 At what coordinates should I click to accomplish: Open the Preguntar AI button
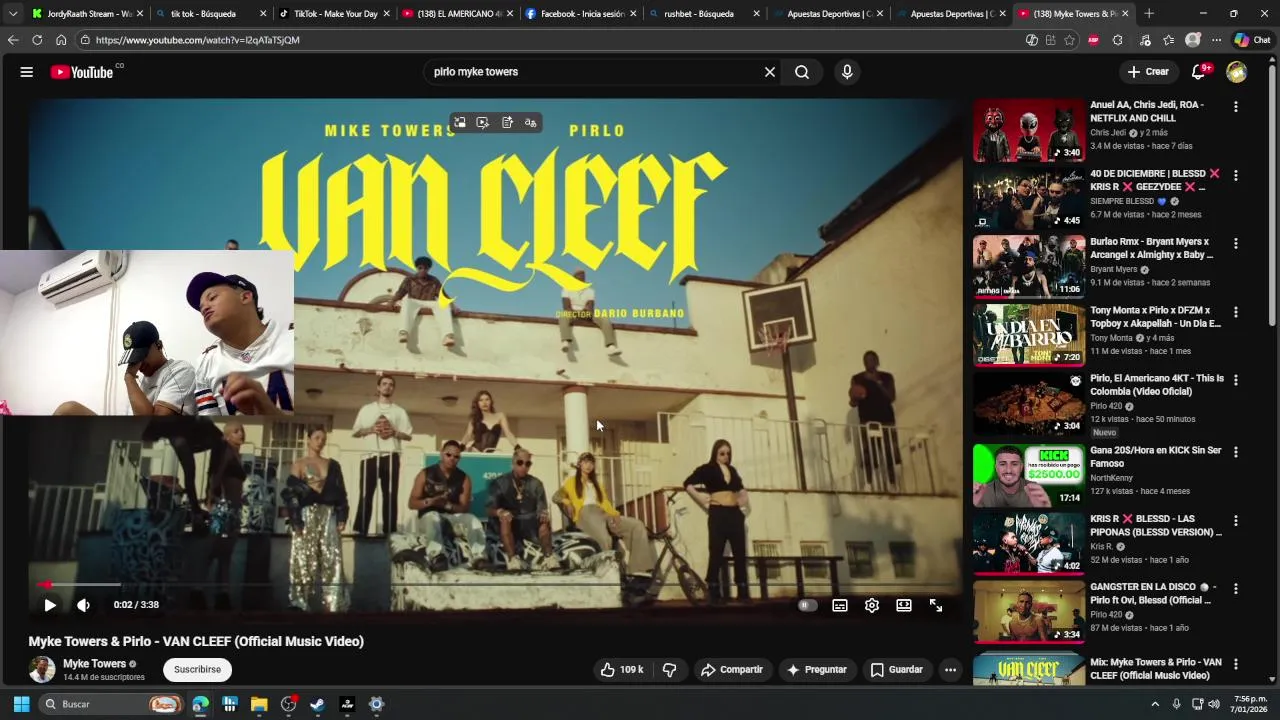[x=817, y=670]
